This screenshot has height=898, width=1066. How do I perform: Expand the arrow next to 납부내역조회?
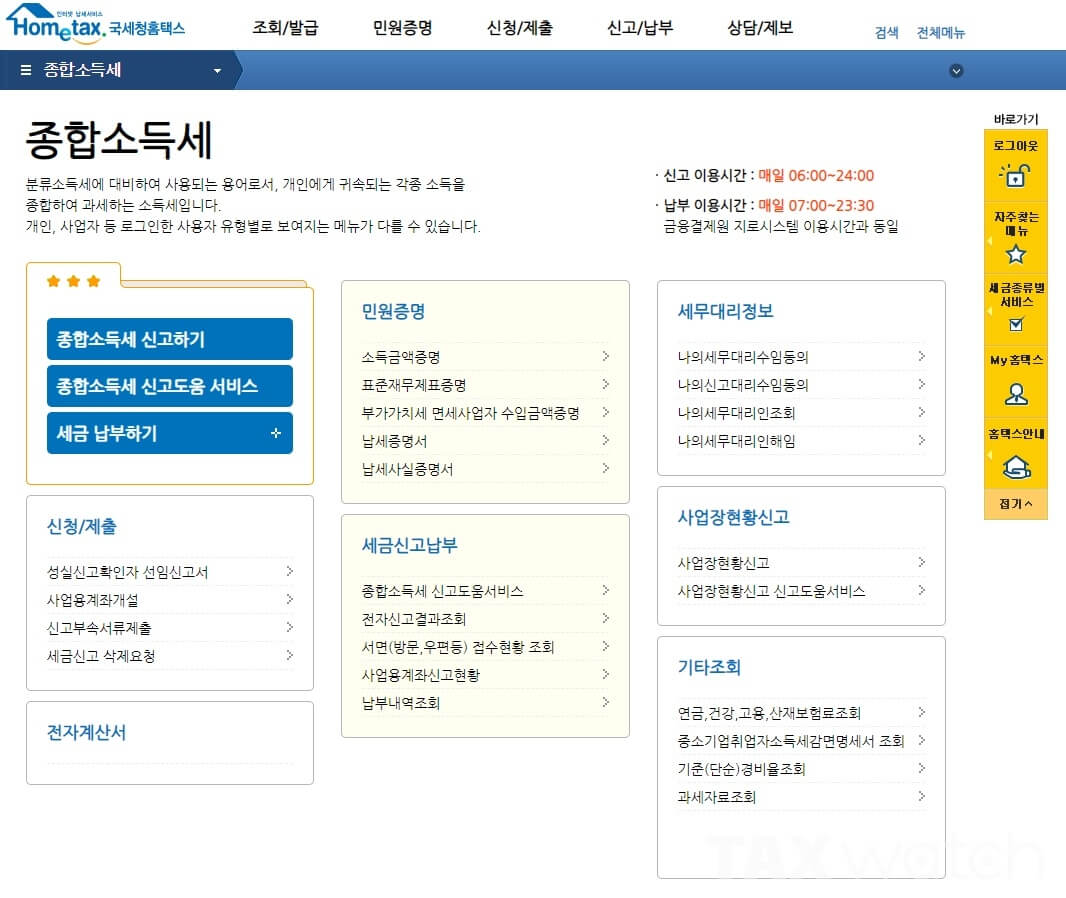606,703
